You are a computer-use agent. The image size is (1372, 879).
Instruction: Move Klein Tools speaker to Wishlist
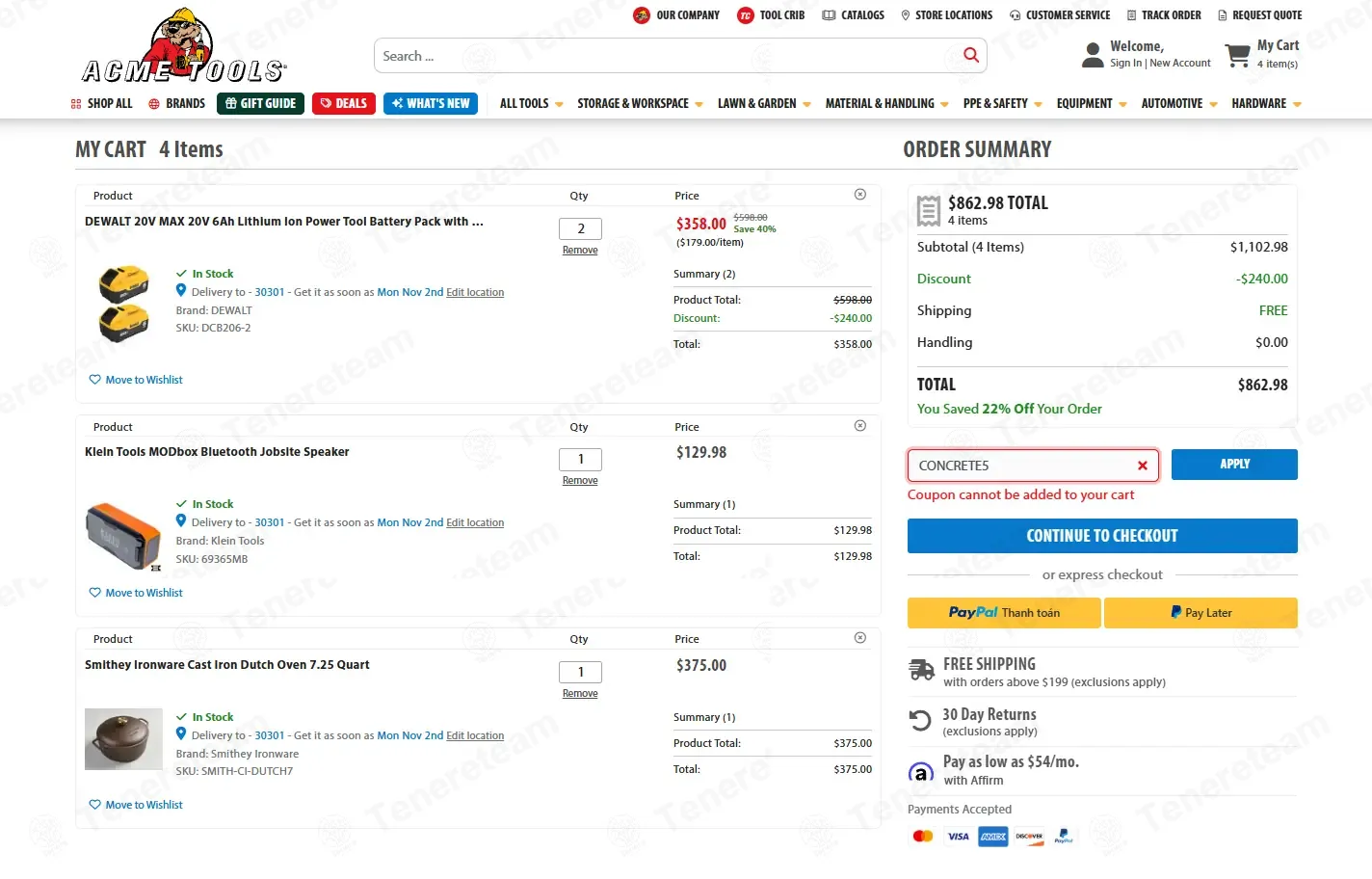pyautogui.click(x=136, y=593)
